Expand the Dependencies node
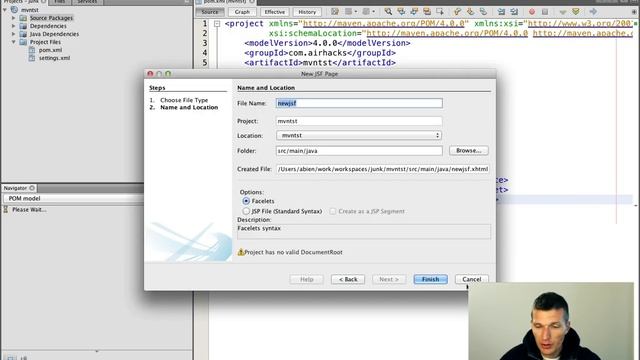 (x=13, y=26)
